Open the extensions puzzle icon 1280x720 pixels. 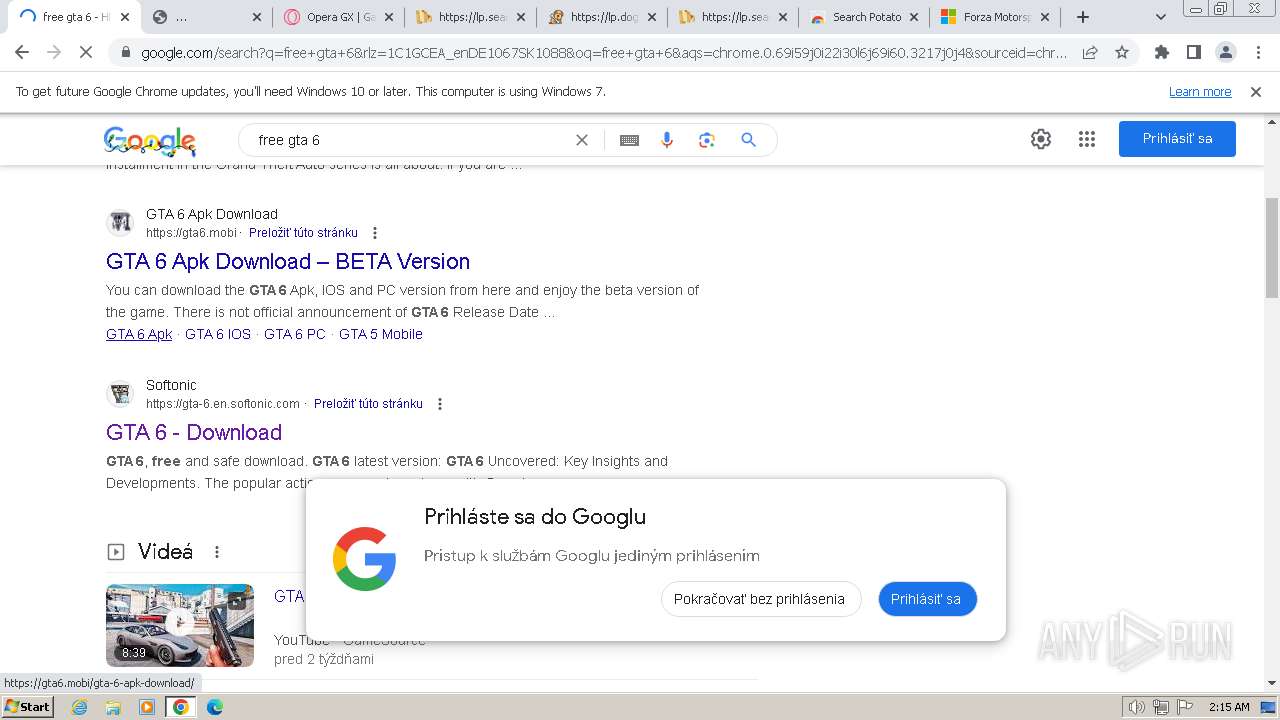click(1162, 53)
